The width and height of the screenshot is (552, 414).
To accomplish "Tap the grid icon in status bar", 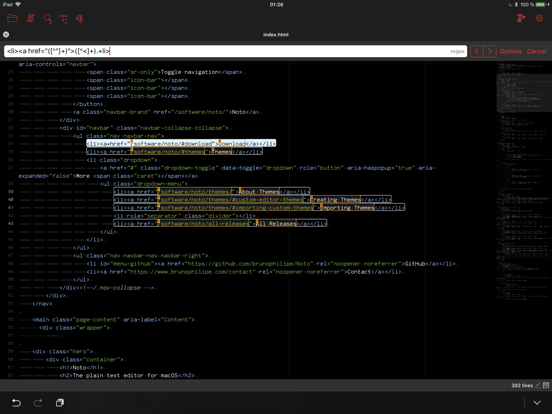I will tap(546, 385).
